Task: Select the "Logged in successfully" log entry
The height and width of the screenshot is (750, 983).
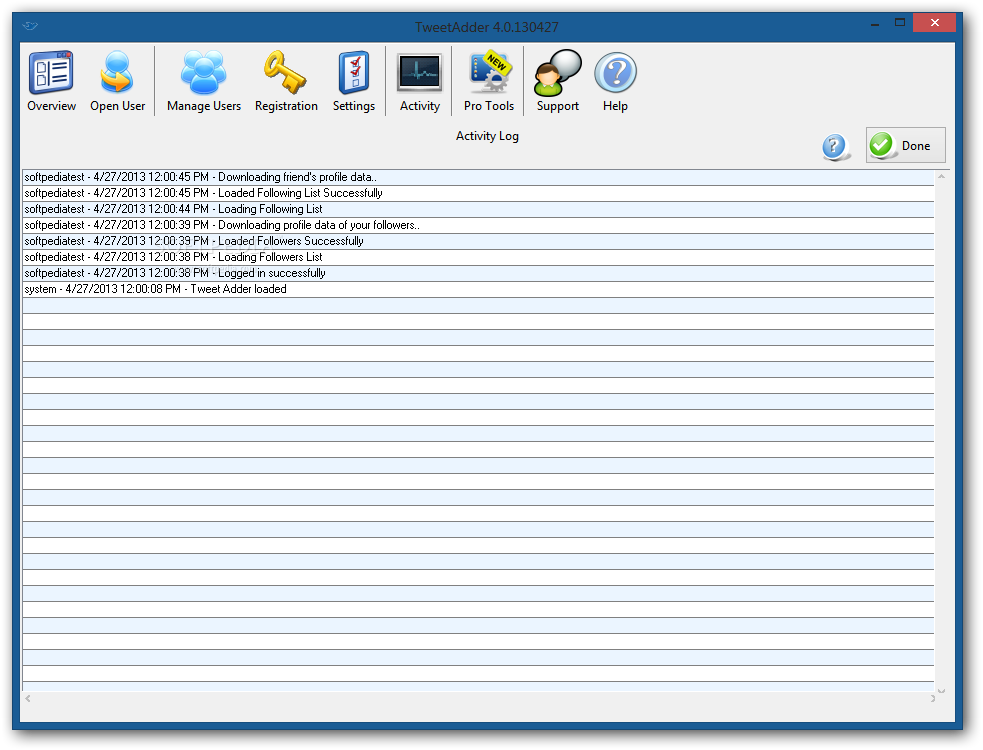Action: 478,273
